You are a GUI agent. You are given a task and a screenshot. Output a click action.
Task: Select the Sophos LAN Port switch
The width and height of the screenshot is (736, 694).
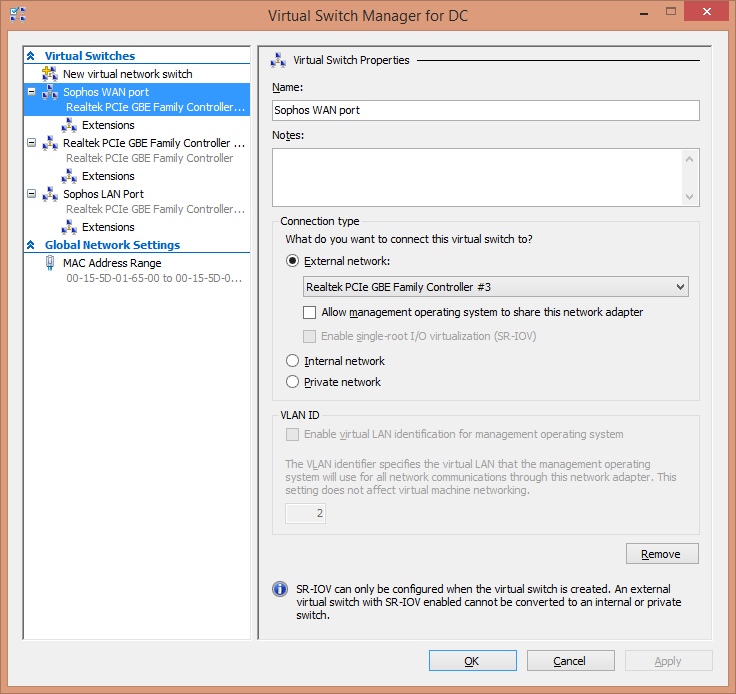click(103, 194)
